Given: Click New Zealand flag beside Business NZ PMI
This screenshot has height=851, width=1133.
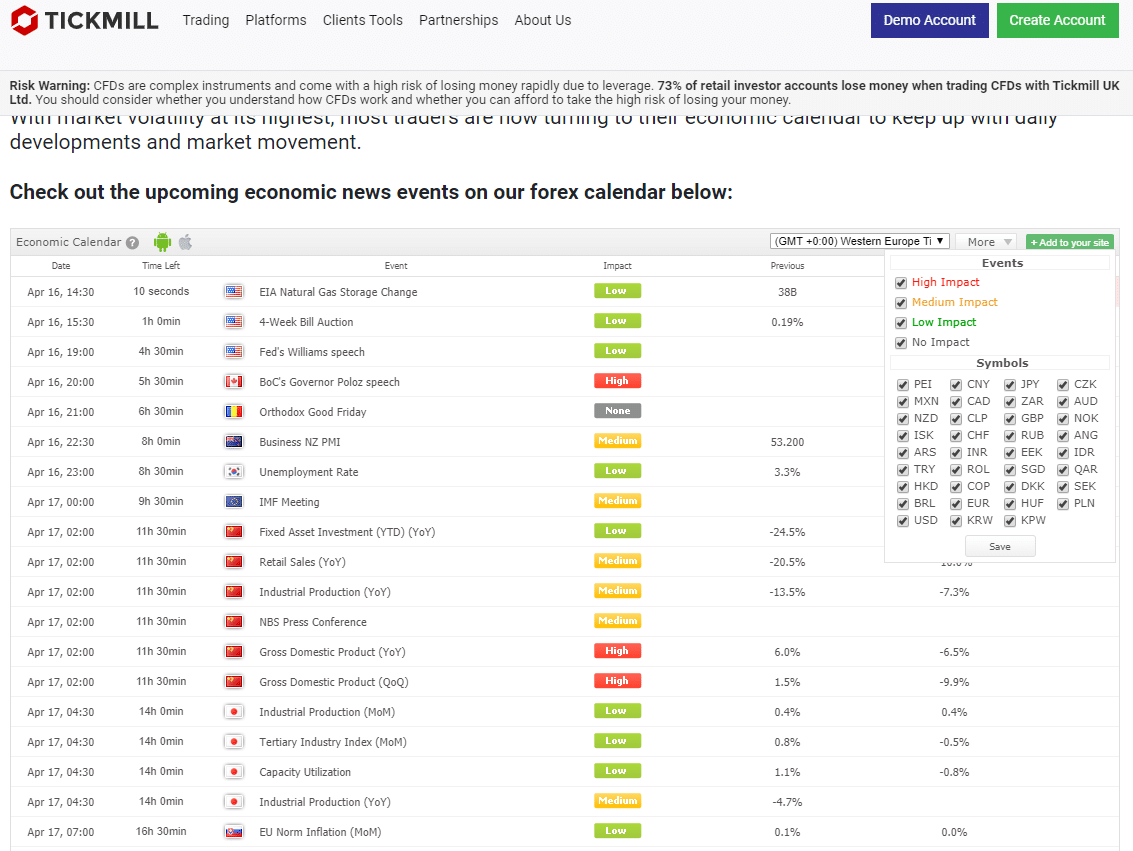Looking at the screenshot, I should point(233,441).
